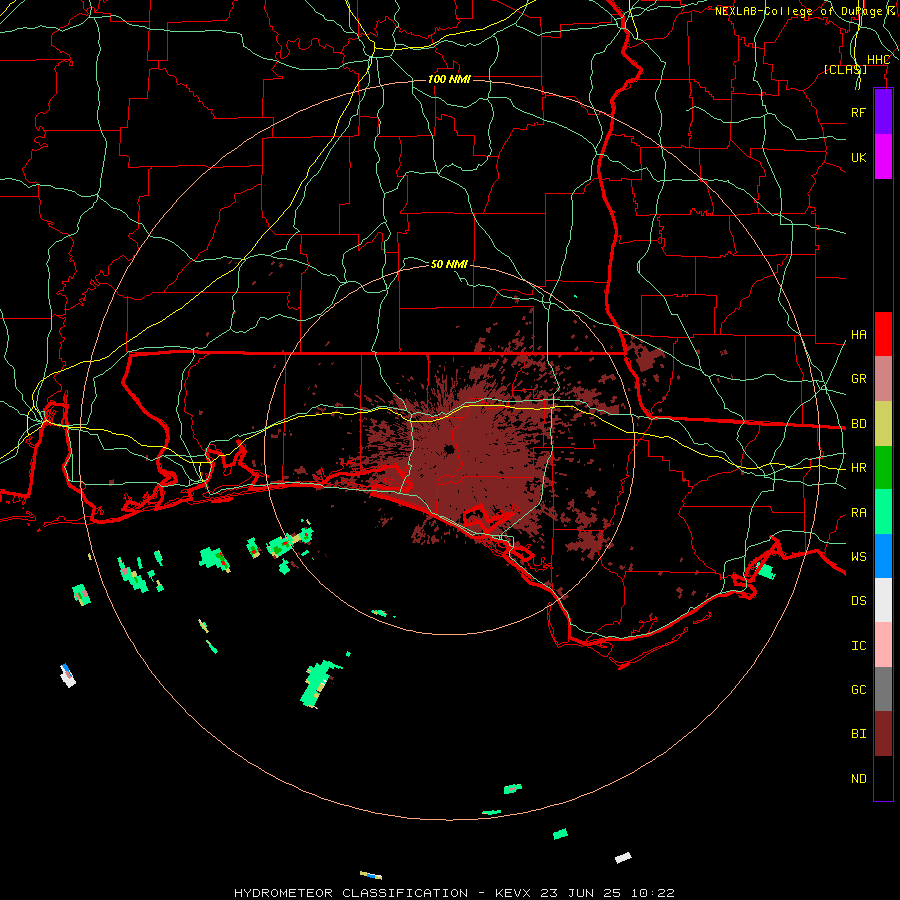This screenshot has width=900, height=900.
Task: Click the 'HR' legend label
Action: coord(858,468)
